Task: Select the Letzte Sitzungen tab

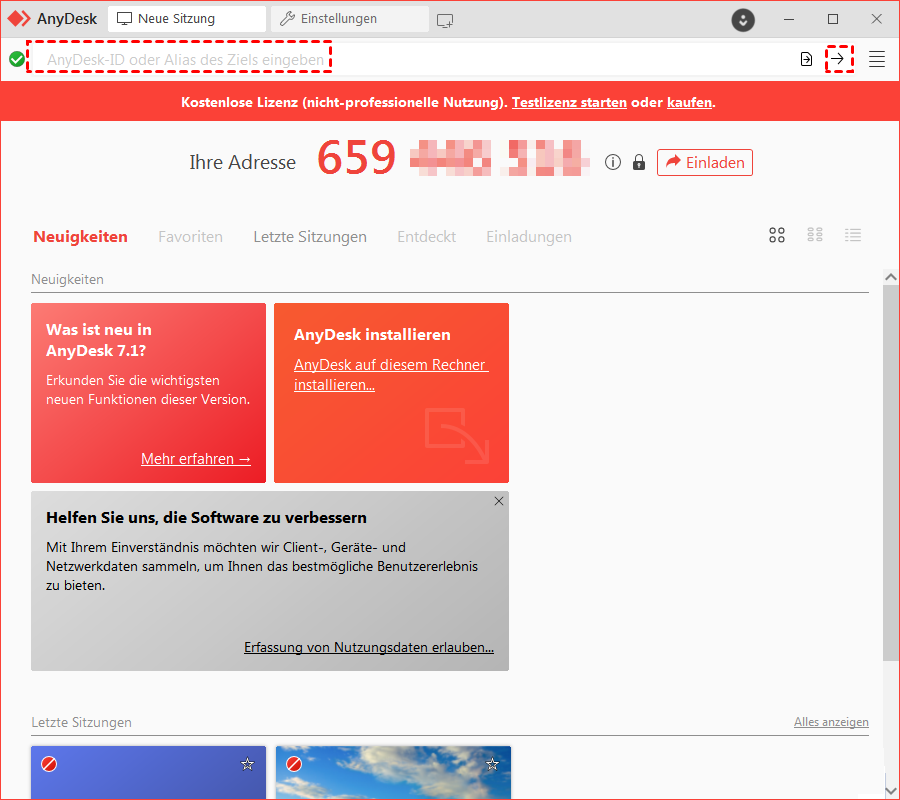Action: tap(310, 237)
